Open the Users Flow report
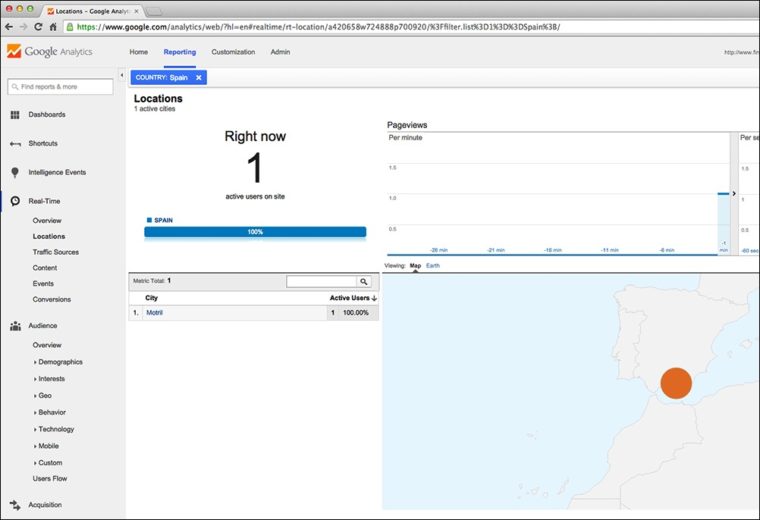This screenshot has width=760, height=520. (x=50, y=479)
